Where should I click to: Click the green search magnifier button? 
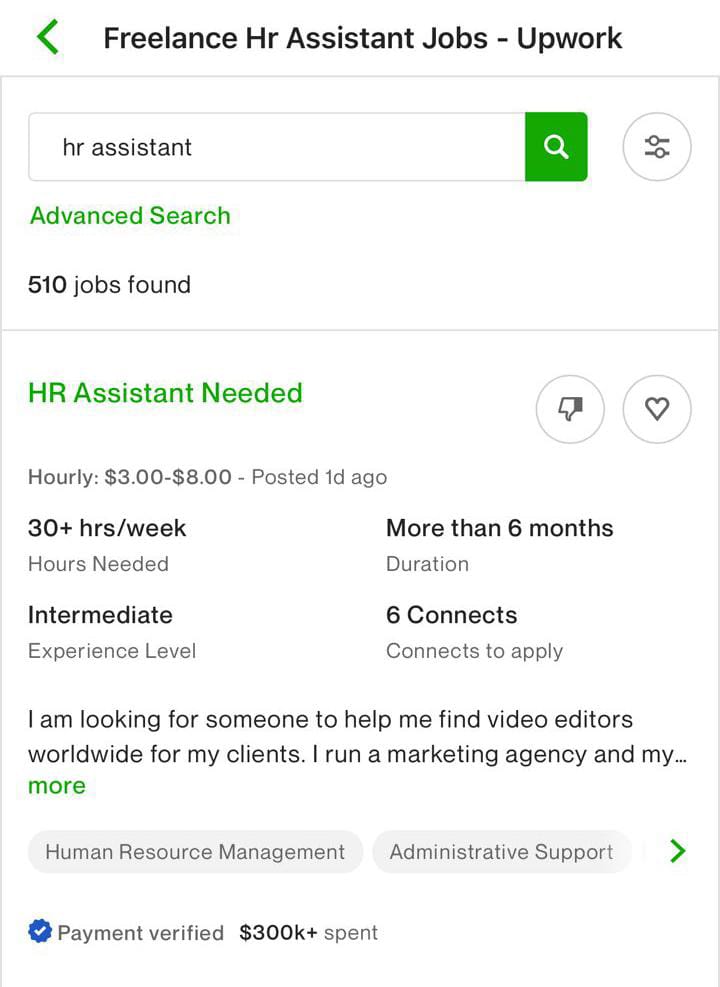click(556, 147)
